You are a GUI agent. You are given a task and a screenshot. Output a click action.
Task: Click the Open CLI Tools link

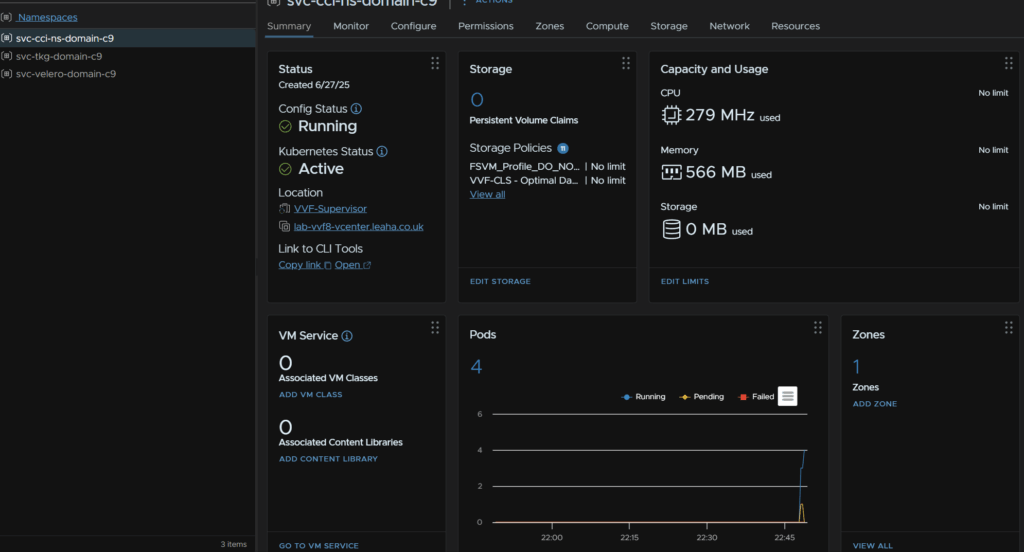pos(347,265)
